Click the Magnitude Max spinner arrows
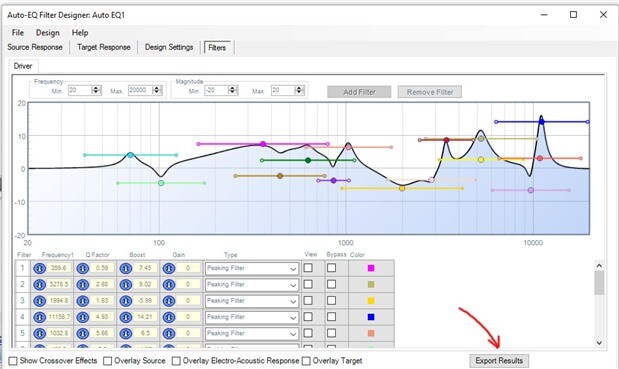The image size is (619, 369). click(x=299, y=90)
